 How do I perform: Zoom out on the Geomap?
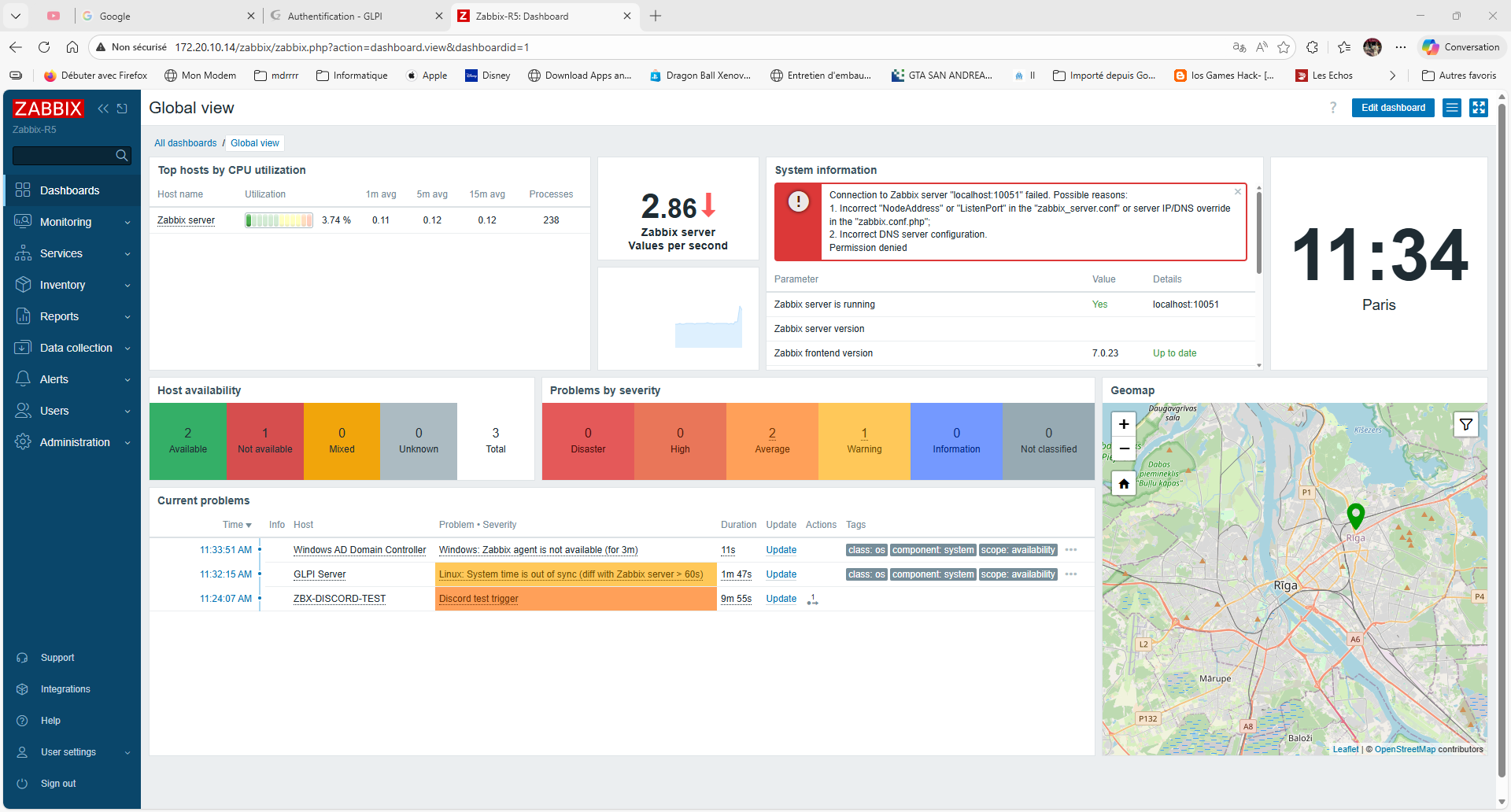[1123, 448]
